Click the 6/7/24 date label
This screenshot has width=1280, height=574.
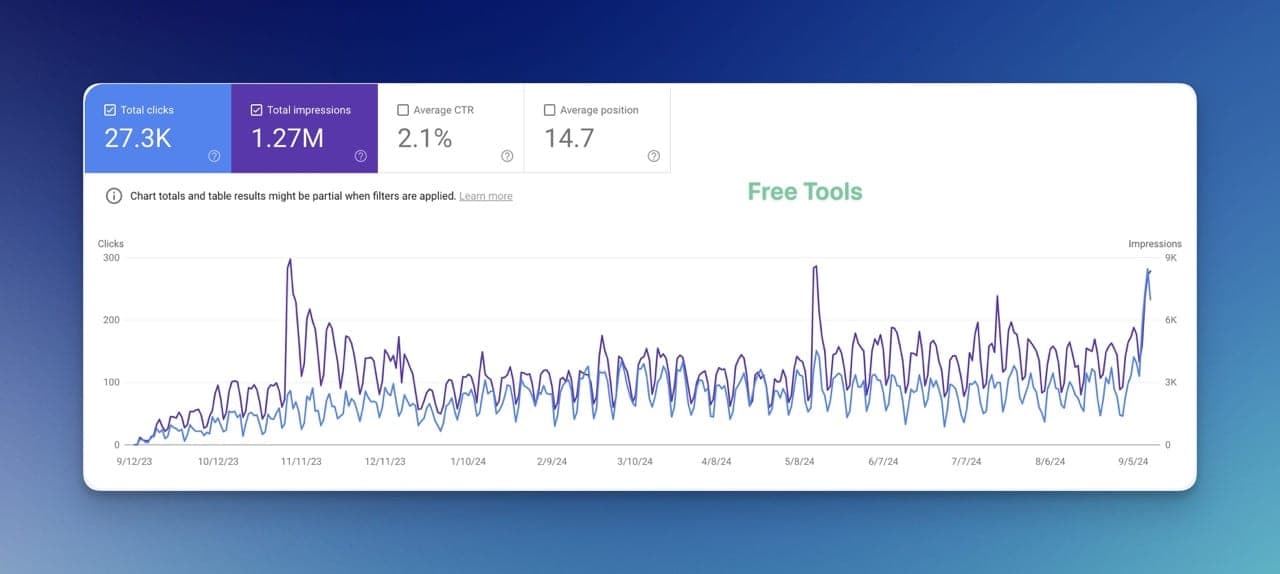(883, 462)
